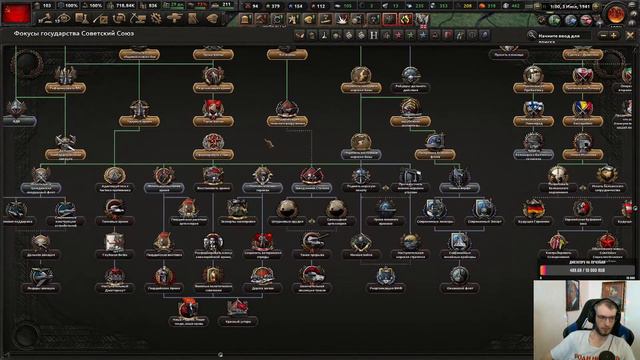The image size is (640, 360).
Task: Close the focus tree with X
Action: click(630, 36)
